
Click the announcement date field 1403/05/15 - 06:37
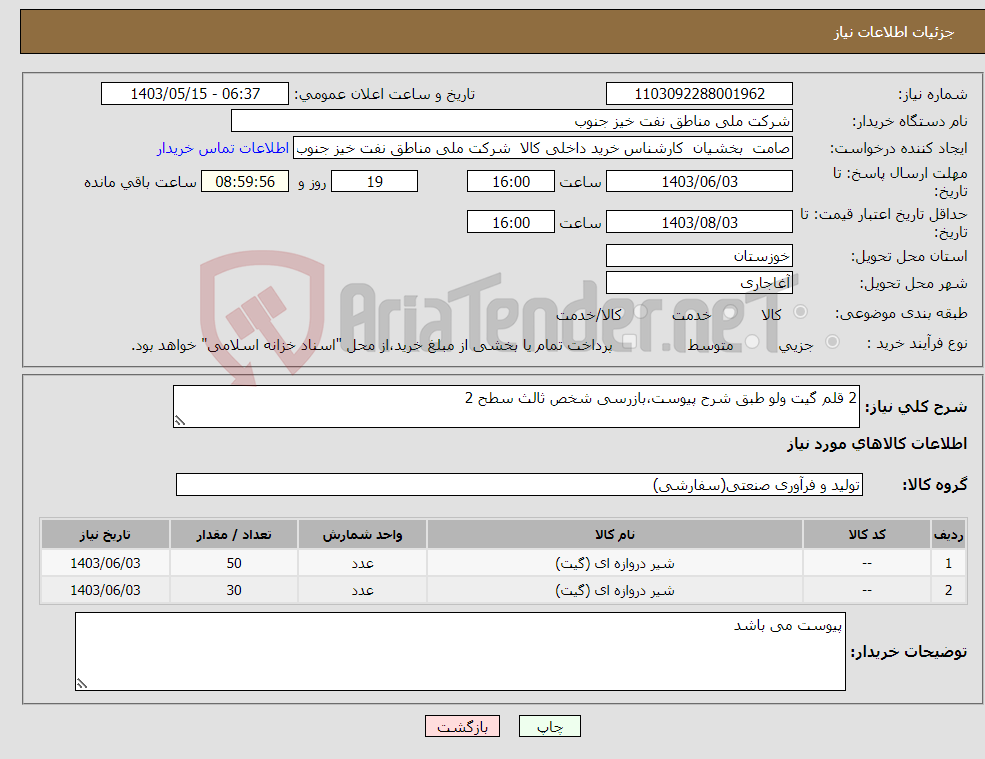(x=195, y=94)
